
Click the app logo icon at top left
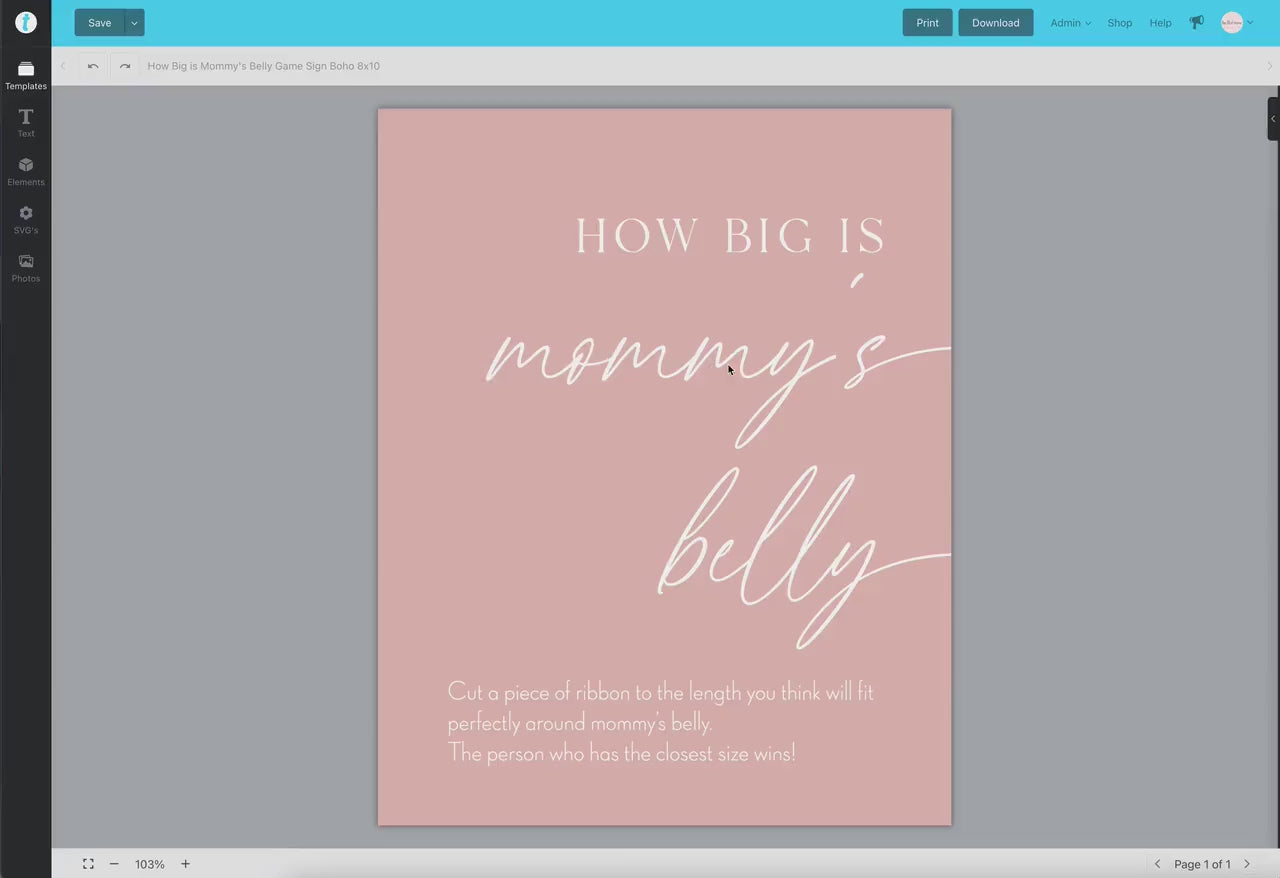(x=26, y=22)
